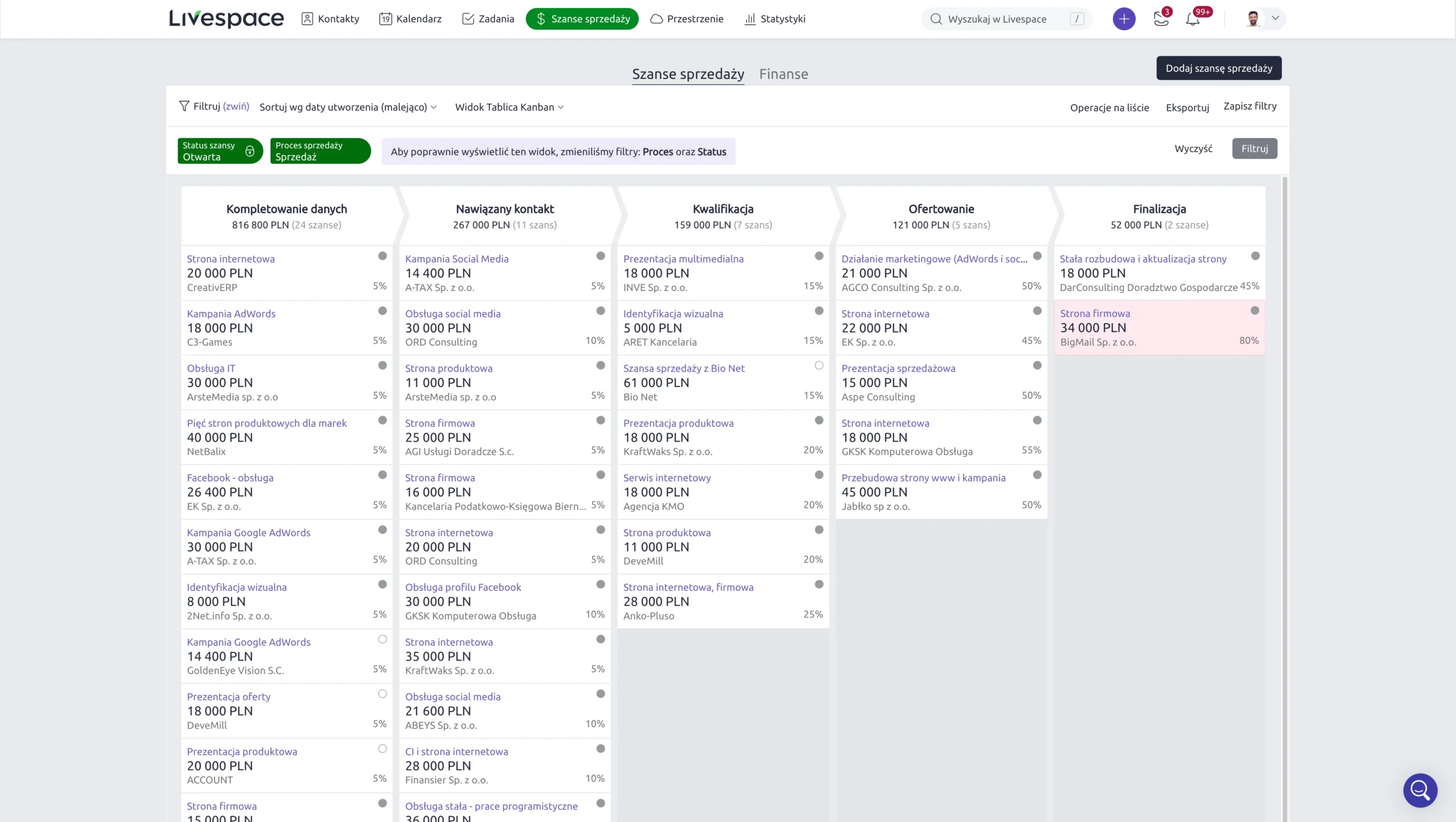This screenshot has height=822, width=1456.
Task: Open Stała rozbudowa i aktualizacja strony deal
Action: click(x=1143, y=259)
